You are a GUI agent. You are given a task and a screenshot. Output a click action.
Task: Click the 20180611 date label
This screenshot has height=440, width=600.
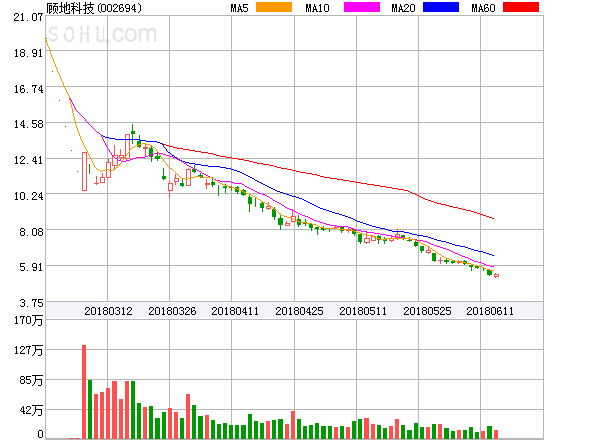point(490,311)
